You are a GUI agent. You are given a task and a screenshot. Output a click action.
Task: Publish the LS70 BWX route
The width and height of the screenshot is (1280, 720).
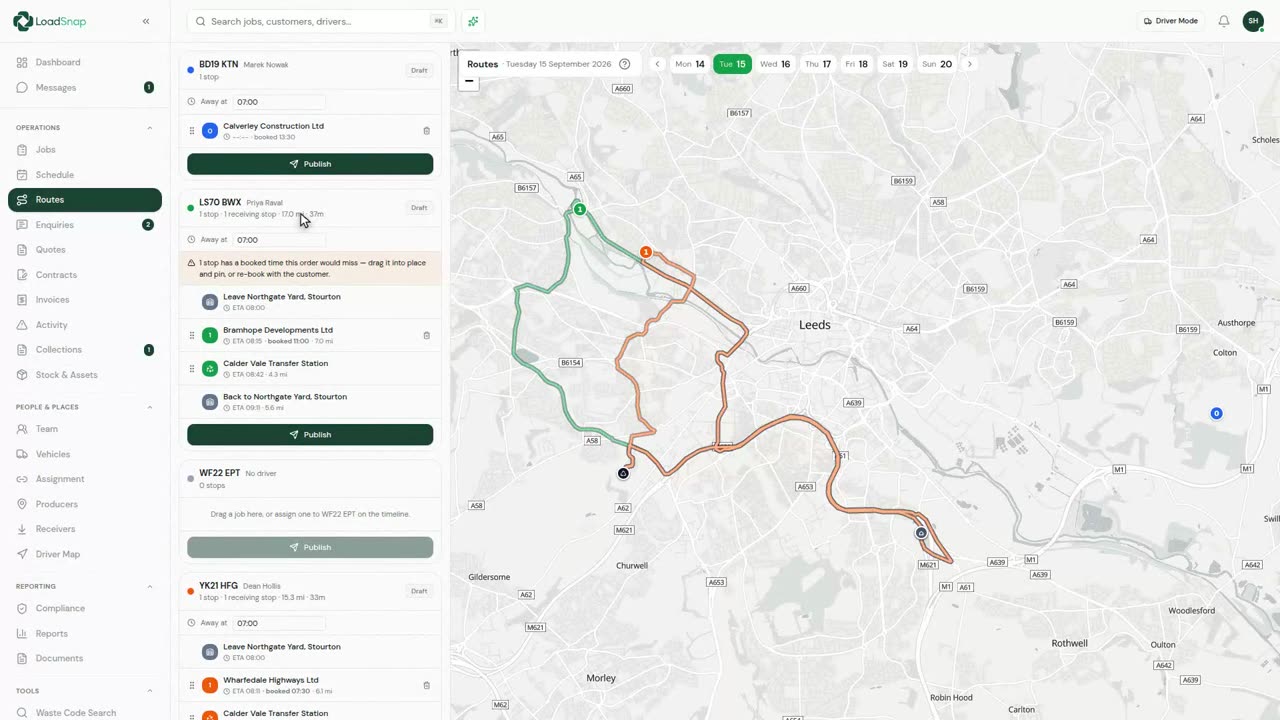[310, 435]
